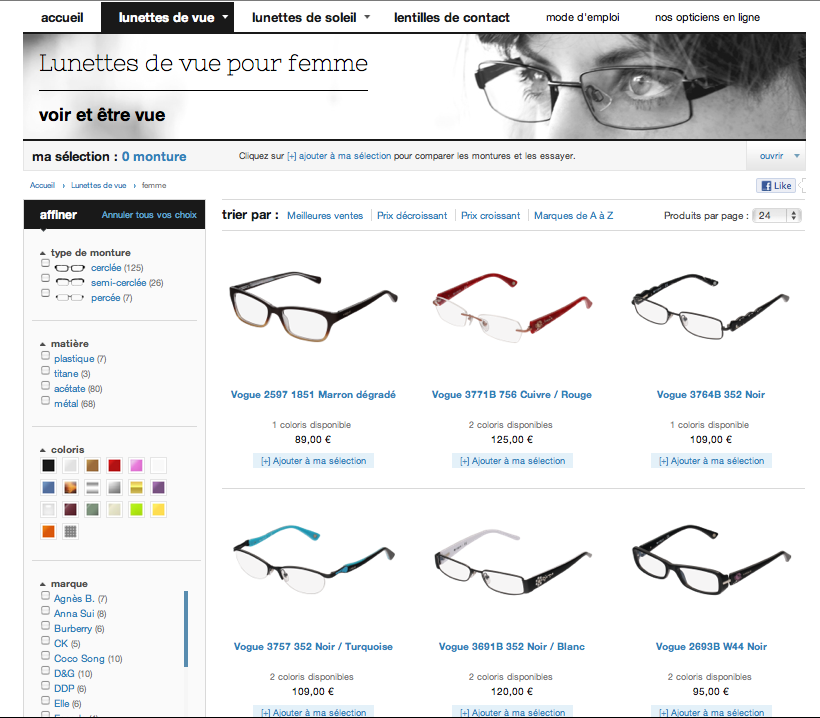Expand the ouvrir selection panel arrow
The image size is (820, 718).
click(x=796, y=156)
